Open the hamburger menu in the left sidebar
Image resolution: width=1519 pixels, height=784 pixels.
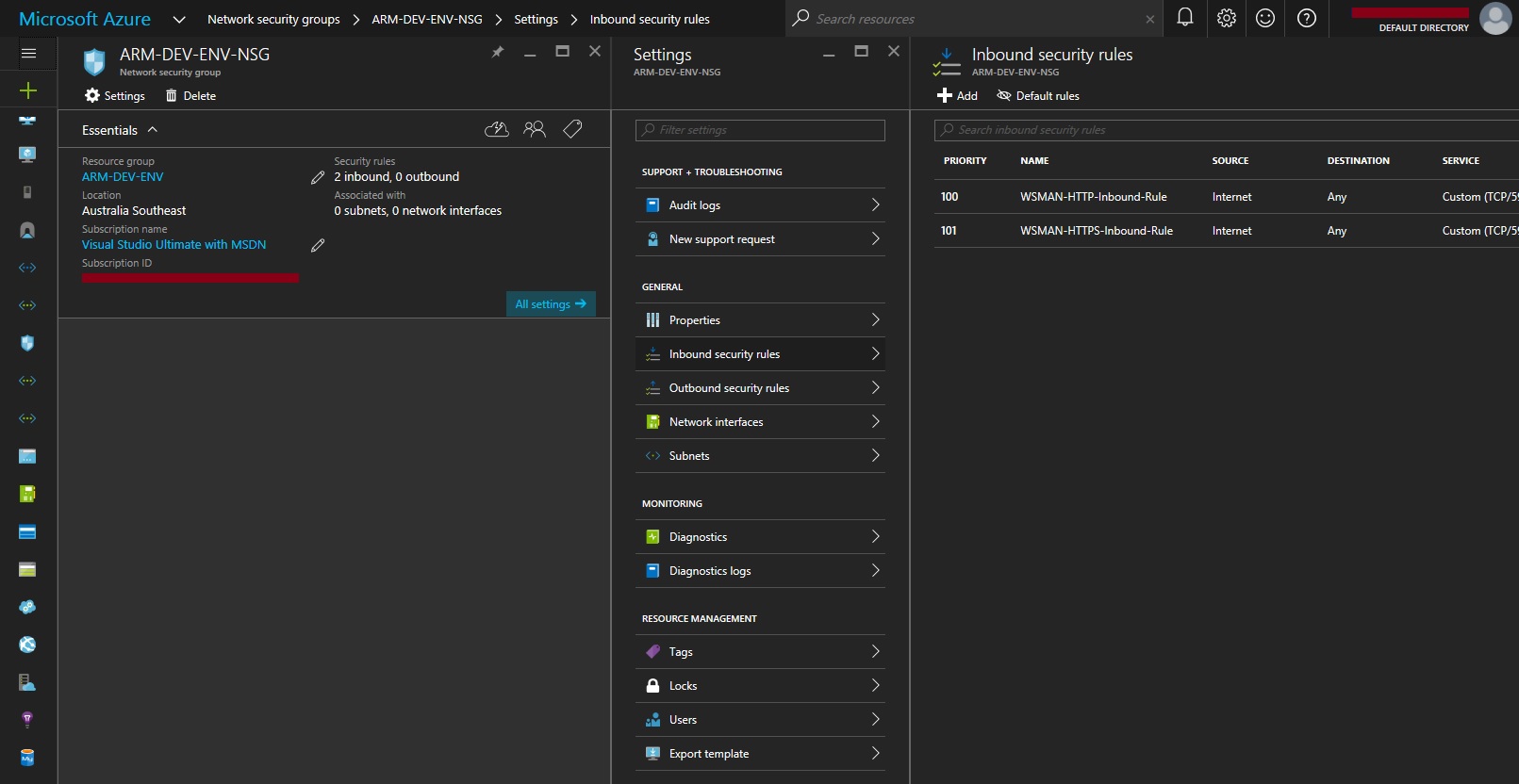click(28, 54)
